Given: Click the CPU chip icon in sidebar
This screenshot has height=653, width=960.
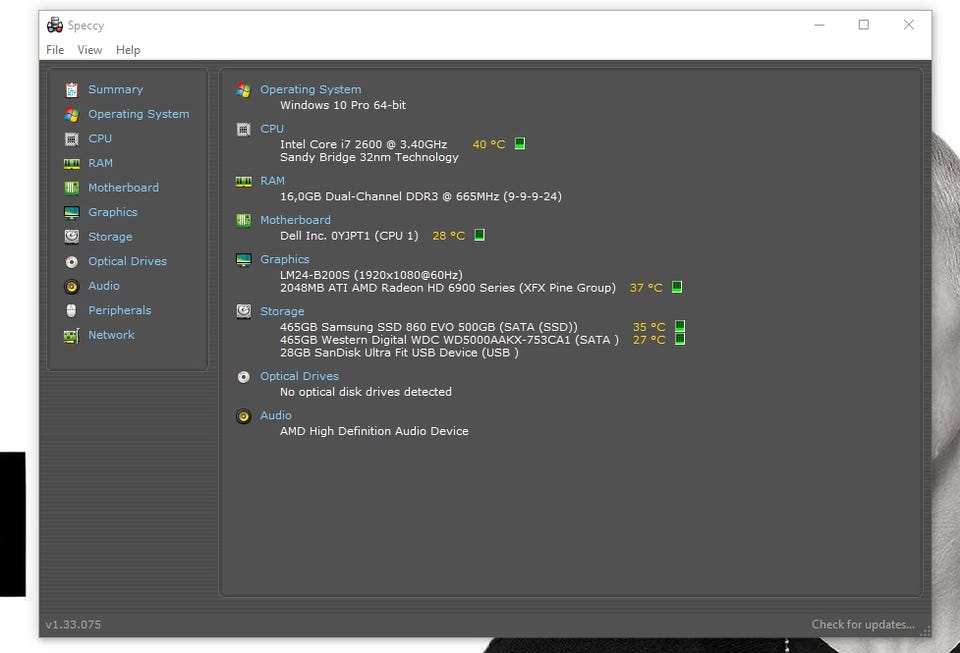Looking at the screenshot, I should coord(72,139).
